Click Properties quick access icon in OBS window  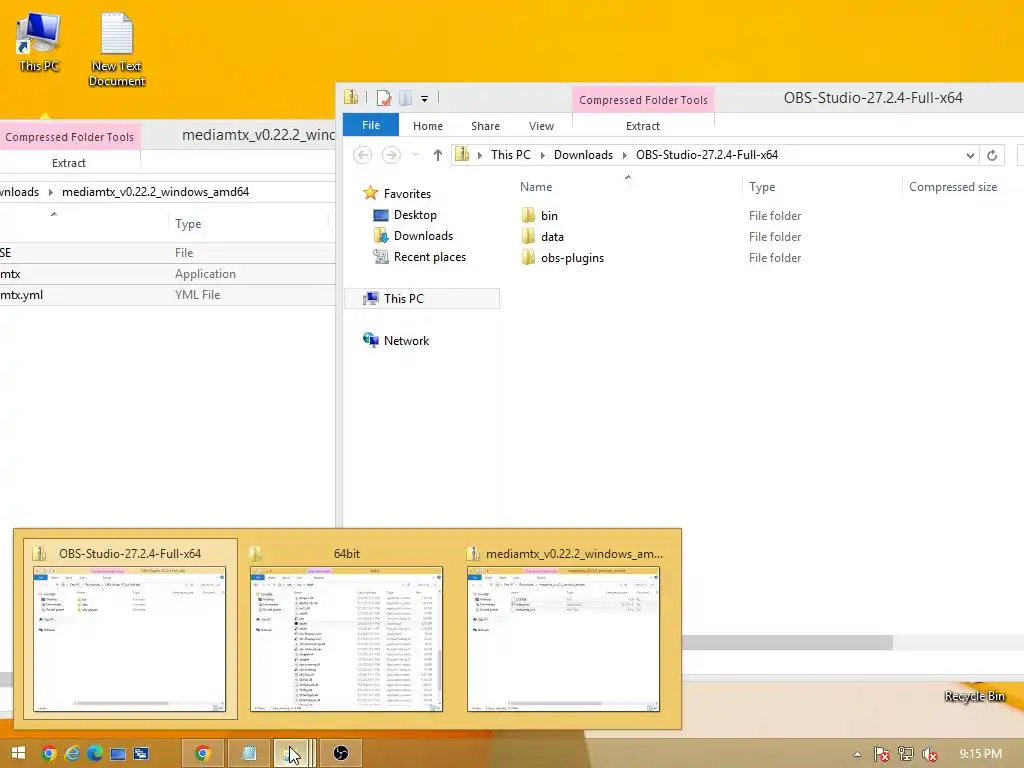pos(384,98)
